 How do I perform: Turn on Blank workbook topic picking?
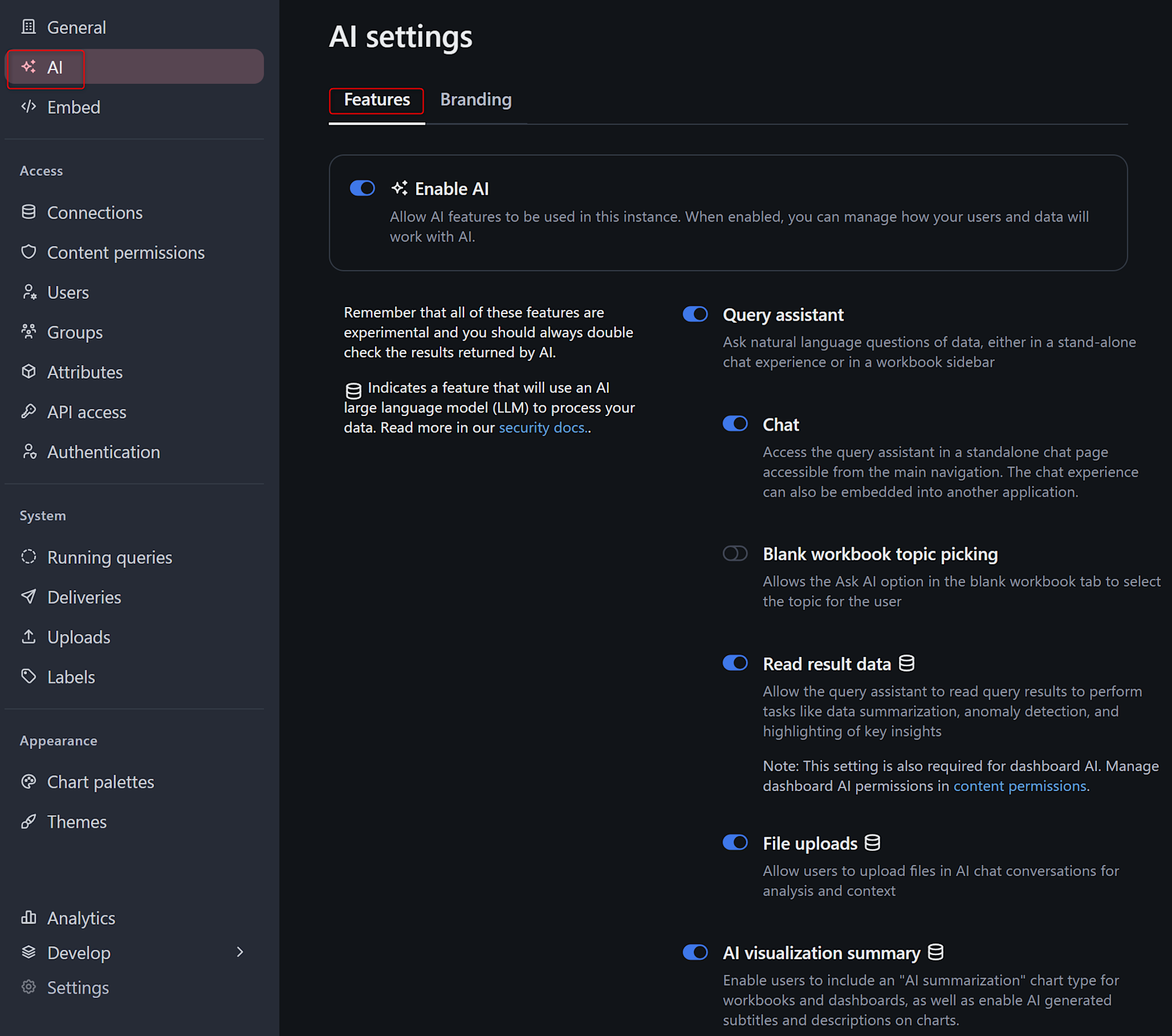tap(735, 553)
